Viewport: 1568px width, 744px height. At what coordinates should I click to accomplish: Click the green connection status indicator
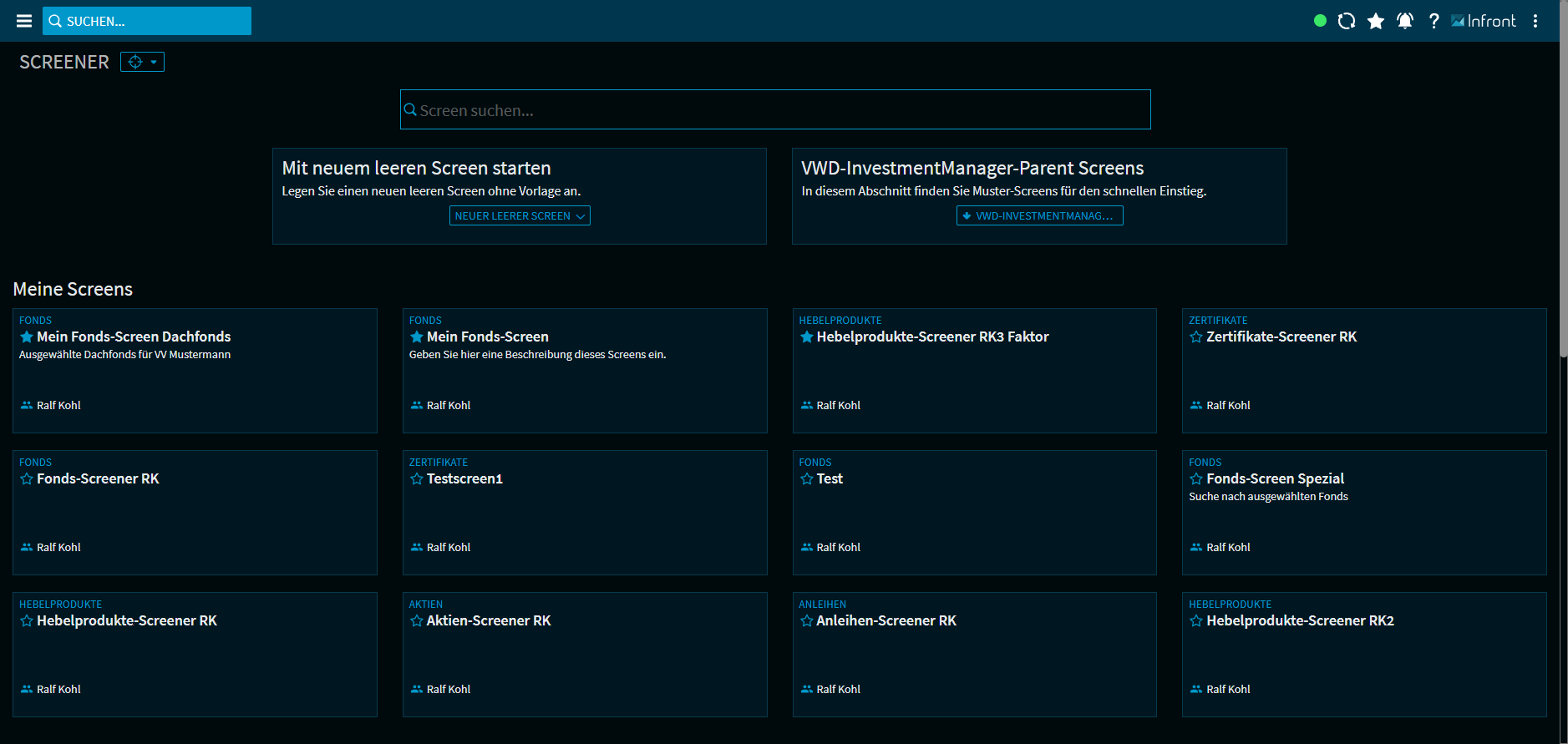coord(1320,21)
